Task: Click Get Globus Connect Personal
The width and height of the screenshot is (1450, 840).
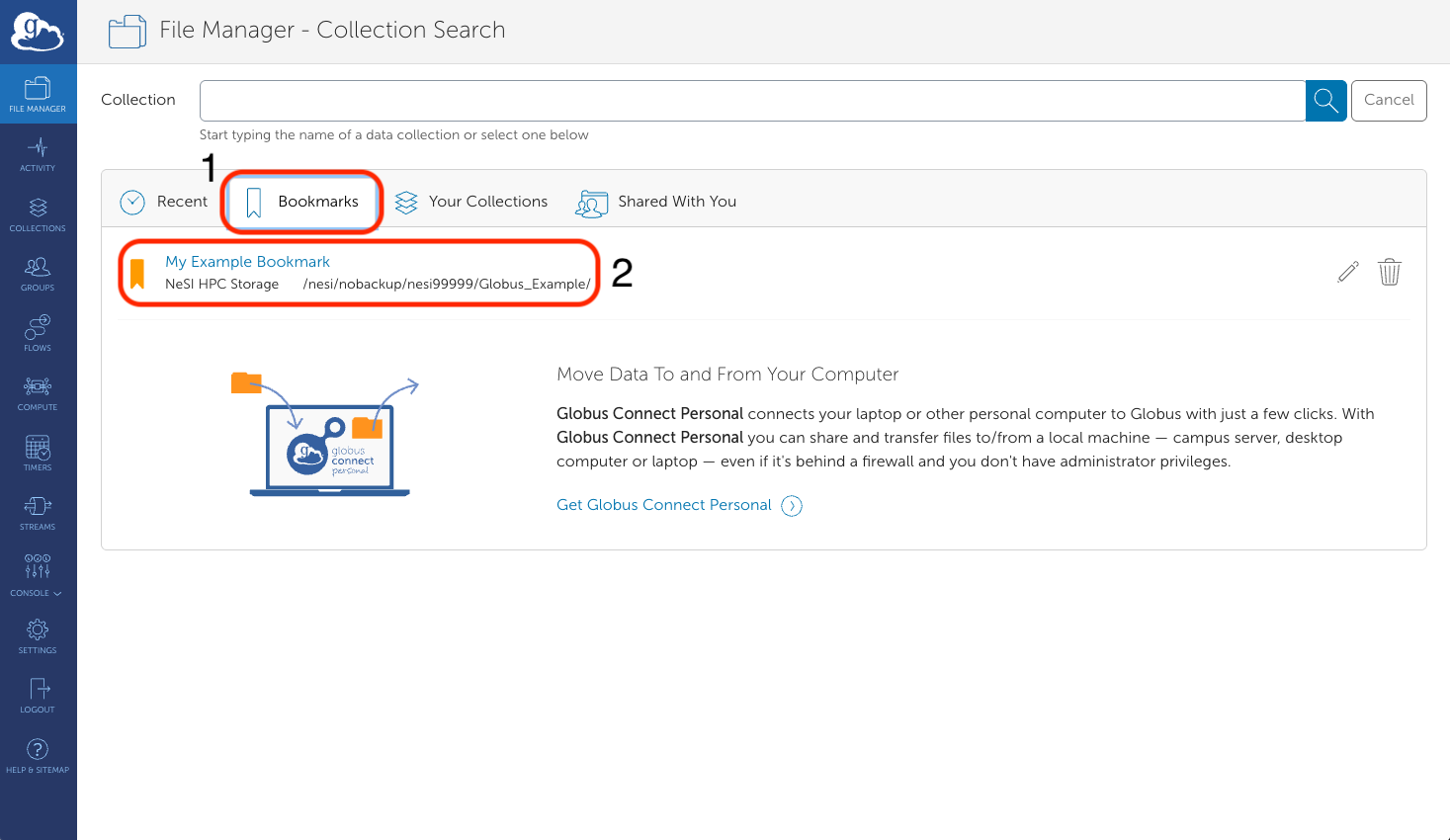Action: point(664,504)
